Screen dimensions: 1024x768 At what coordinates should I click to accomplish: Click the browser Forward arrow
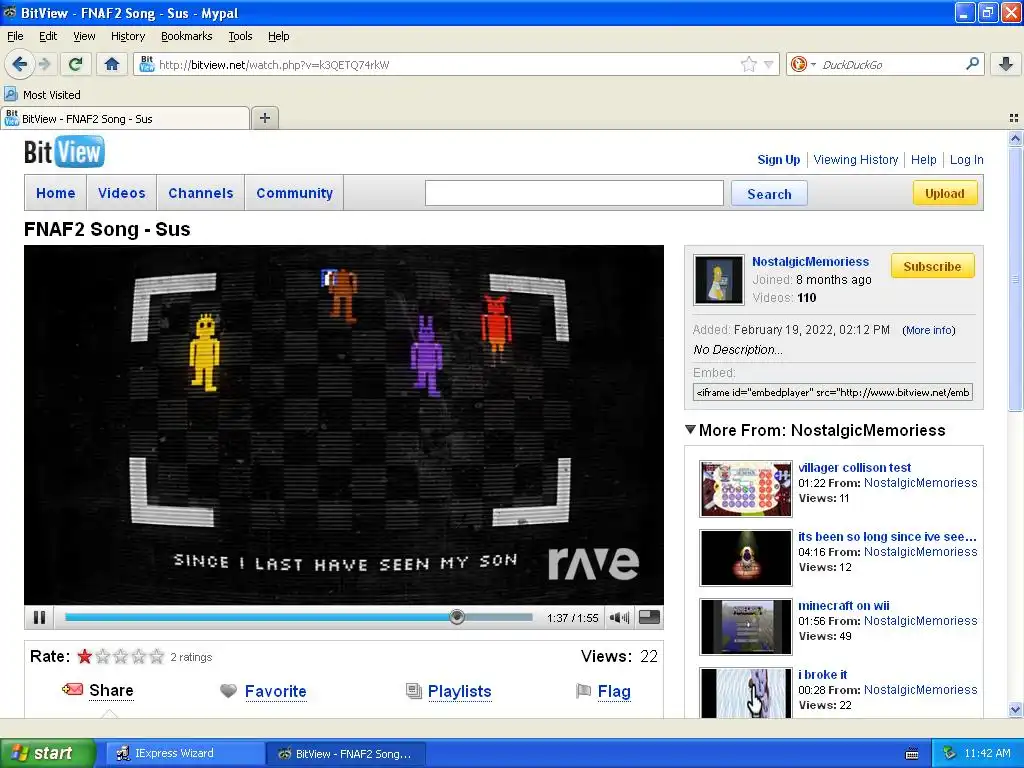point(44,64)
